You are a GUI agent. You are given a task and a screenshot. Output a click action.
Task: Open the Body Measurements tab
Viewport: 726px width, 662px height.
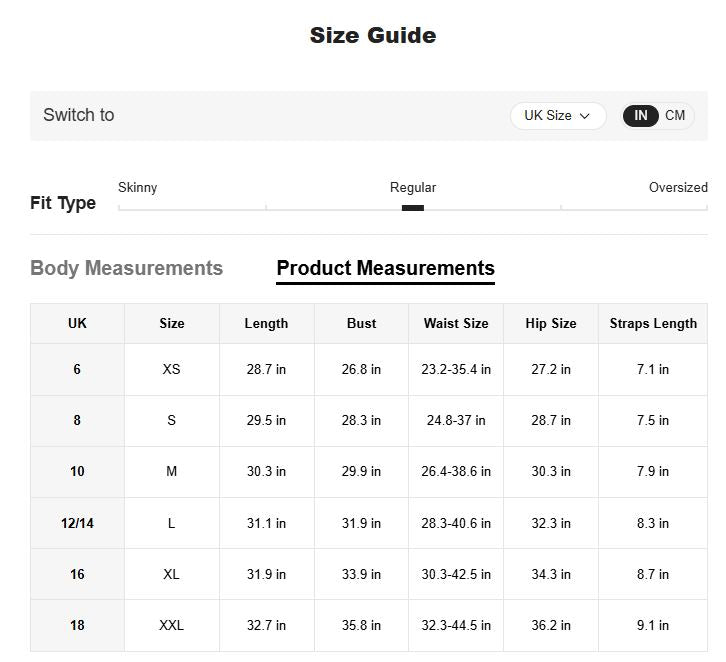pyautogui.click(x=126, y=268)
